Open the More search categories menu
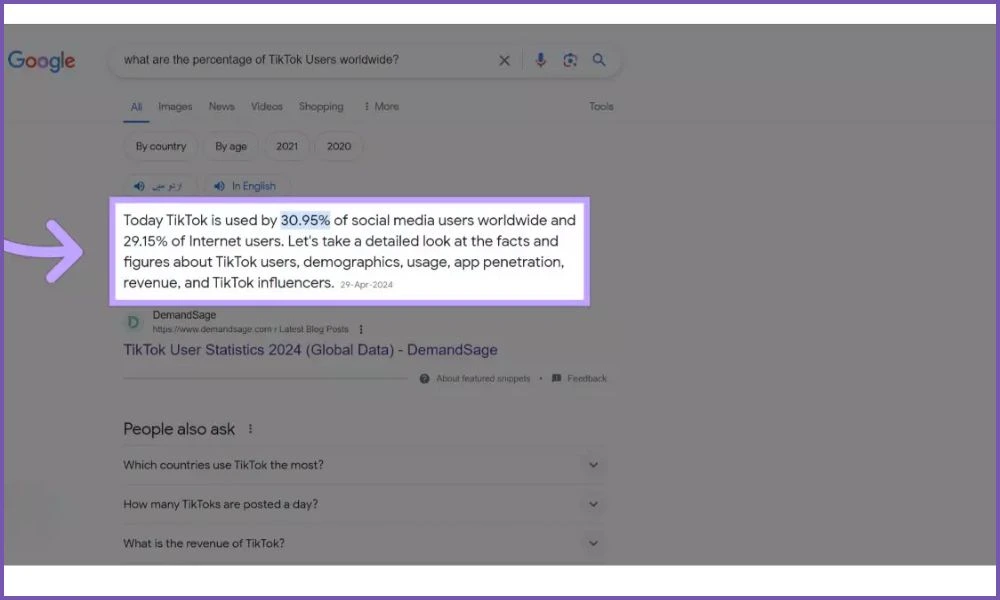This screenshot has height=600, width=1000. pyautogui.click(x=381, y=107)
